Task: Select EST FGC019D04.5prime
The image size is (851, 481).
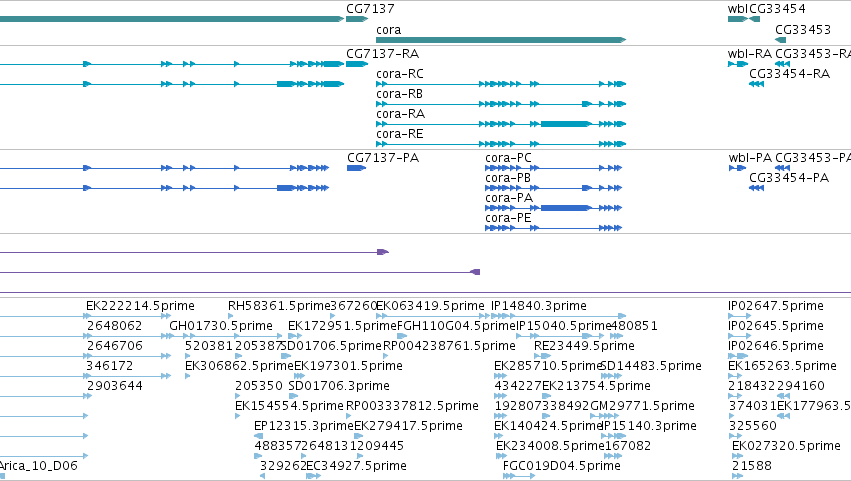Action: (561, 467)
